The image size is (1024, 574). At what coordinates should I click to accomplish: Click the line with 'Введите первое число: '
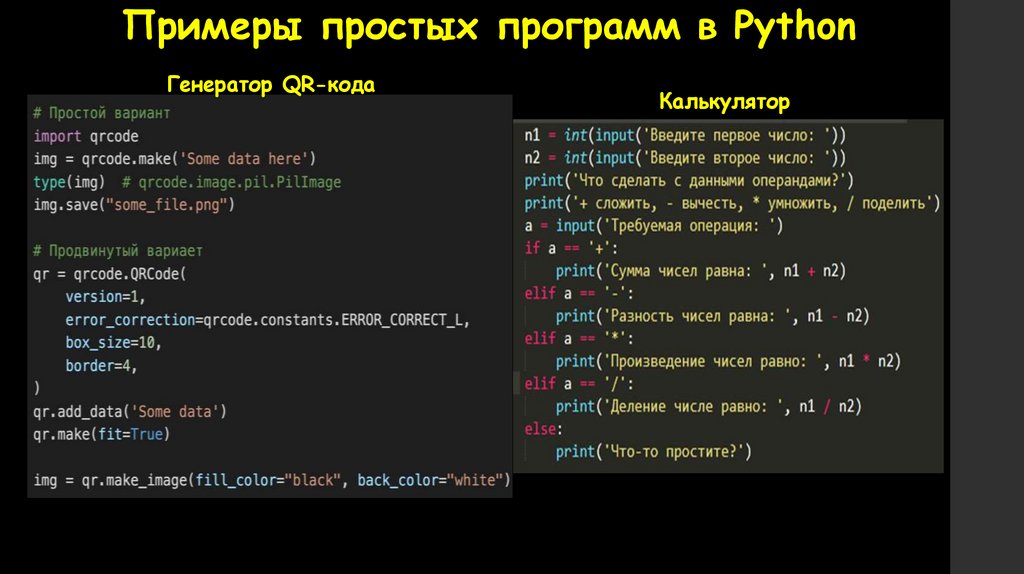point(685,136)
